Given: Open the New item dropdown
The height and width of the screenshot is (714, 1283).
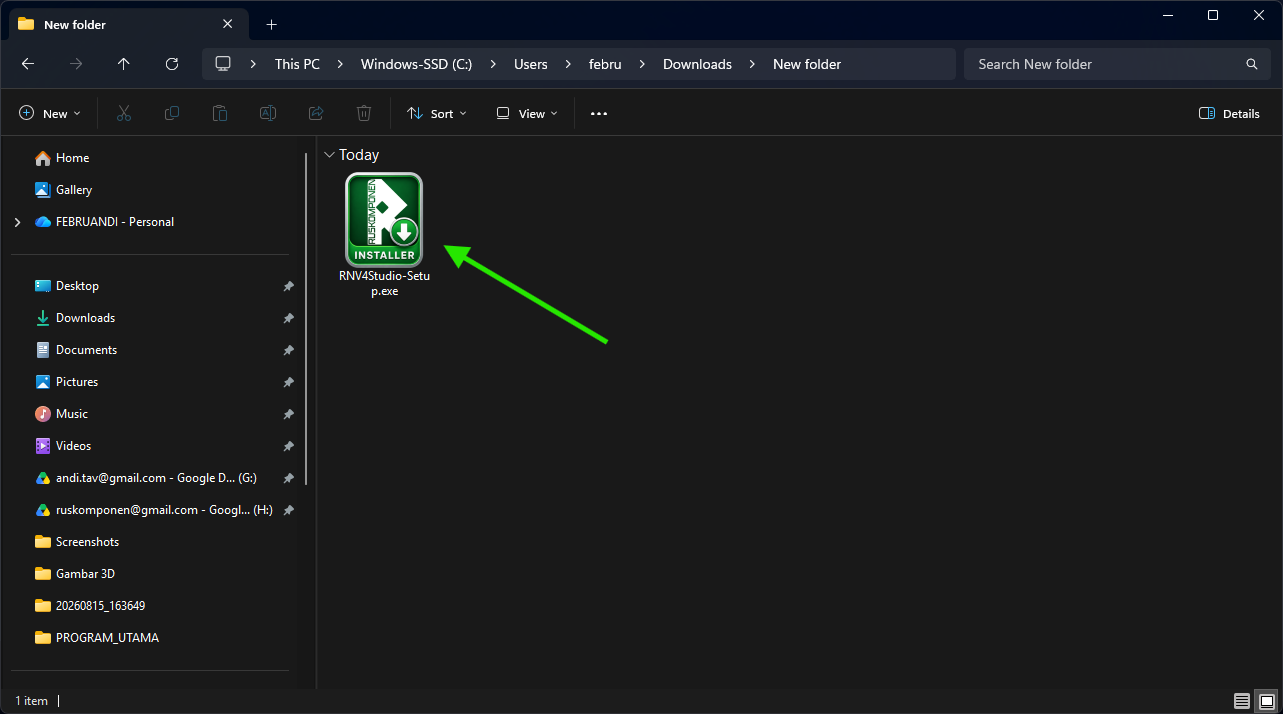Looking at the screenshot, I should pyautogui.click(x=50, y=114).
